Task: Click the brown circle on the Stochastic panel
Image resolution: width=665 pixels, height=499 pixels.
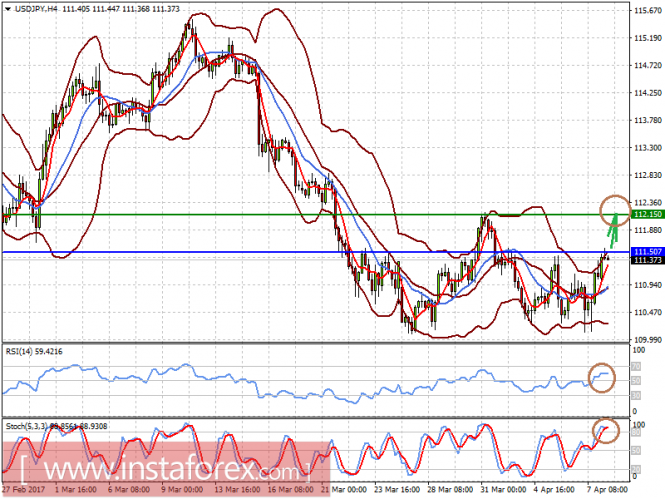Action: click(606, 431)
